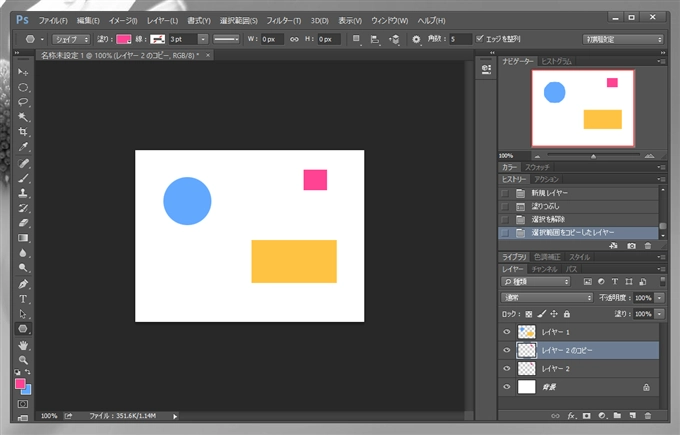Viewport: 680px width, 435px height.
Task: Select the Hand tool
Action: pos(23,345)
